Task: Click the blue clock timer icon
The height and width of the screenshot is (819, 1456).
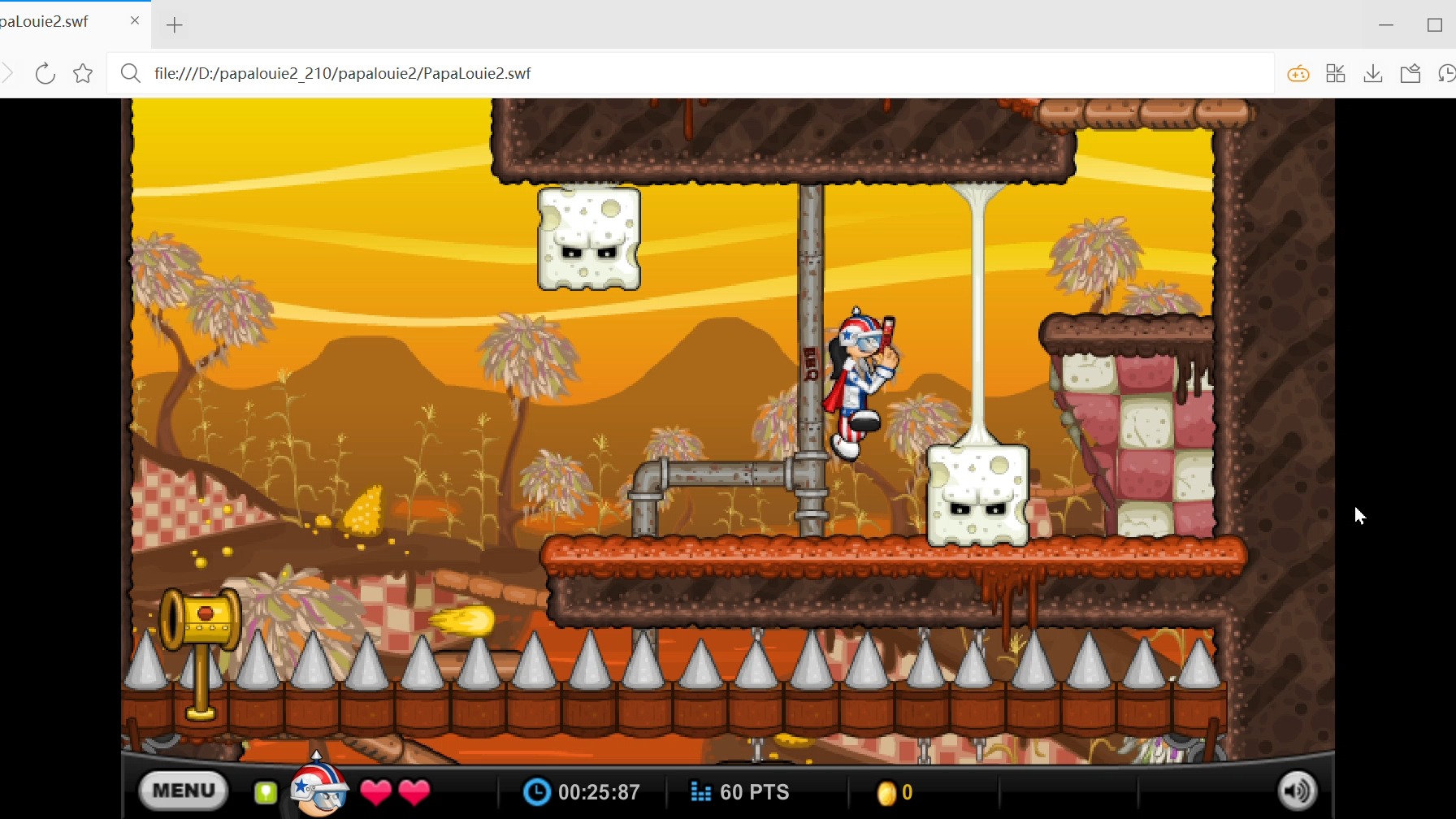Action: coord(536,791)
